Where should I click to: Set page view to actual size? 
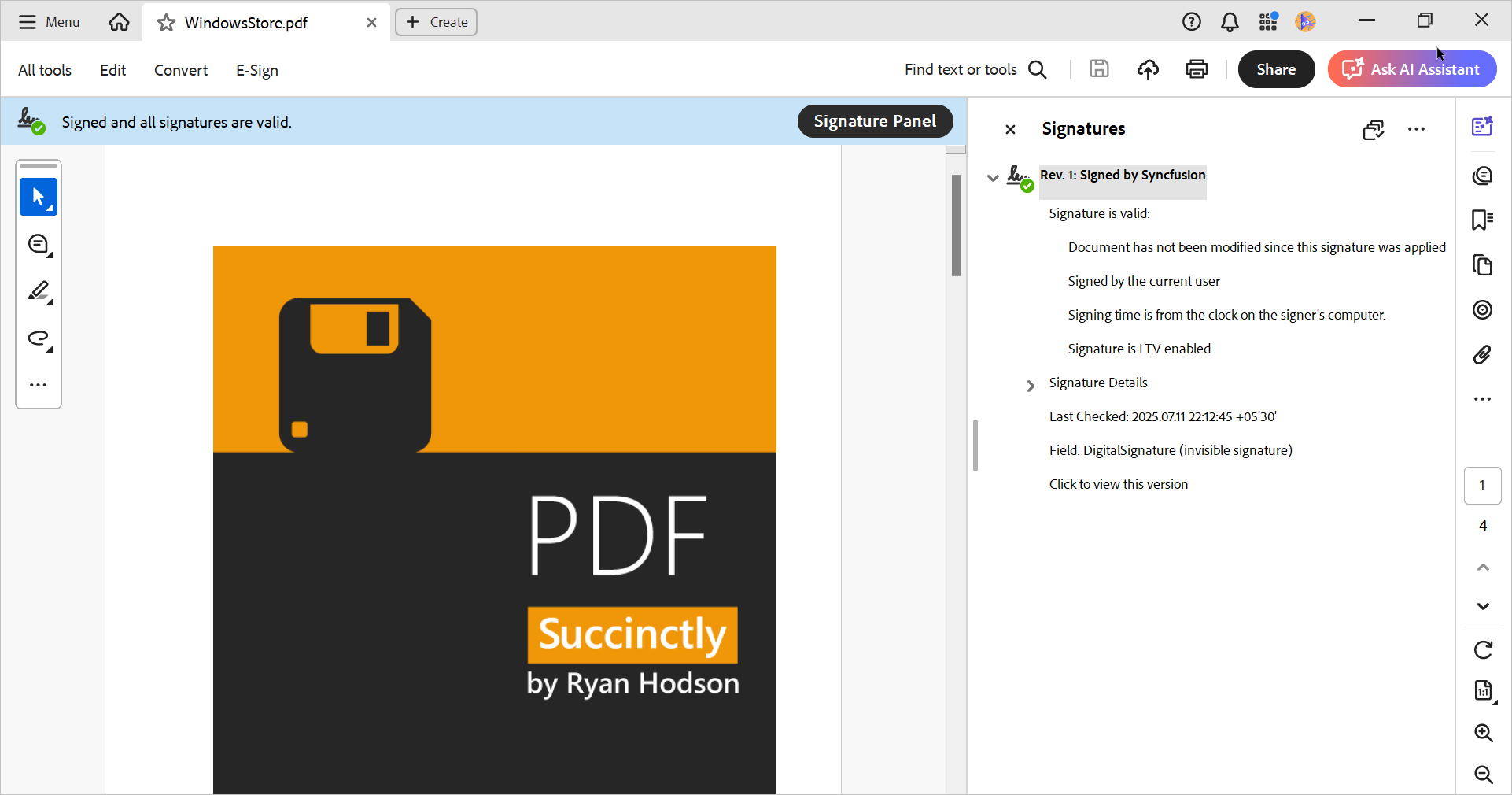click(x=1483, y=691)
